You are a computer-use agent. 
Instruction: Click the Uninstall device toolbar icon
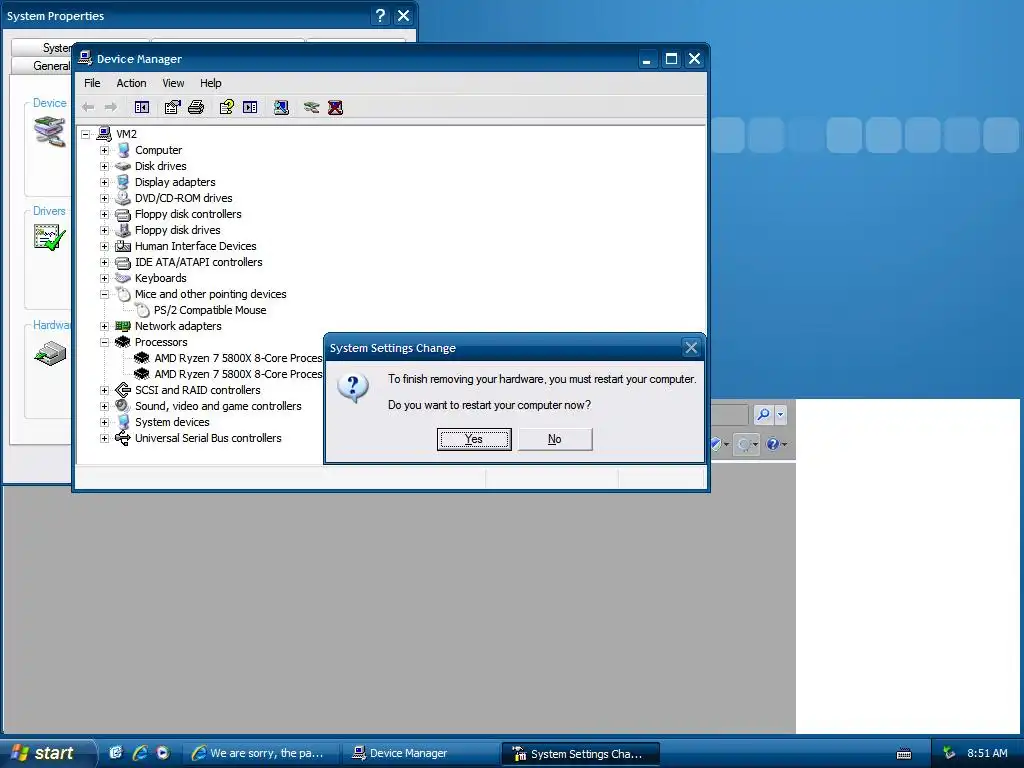(336, 107)
